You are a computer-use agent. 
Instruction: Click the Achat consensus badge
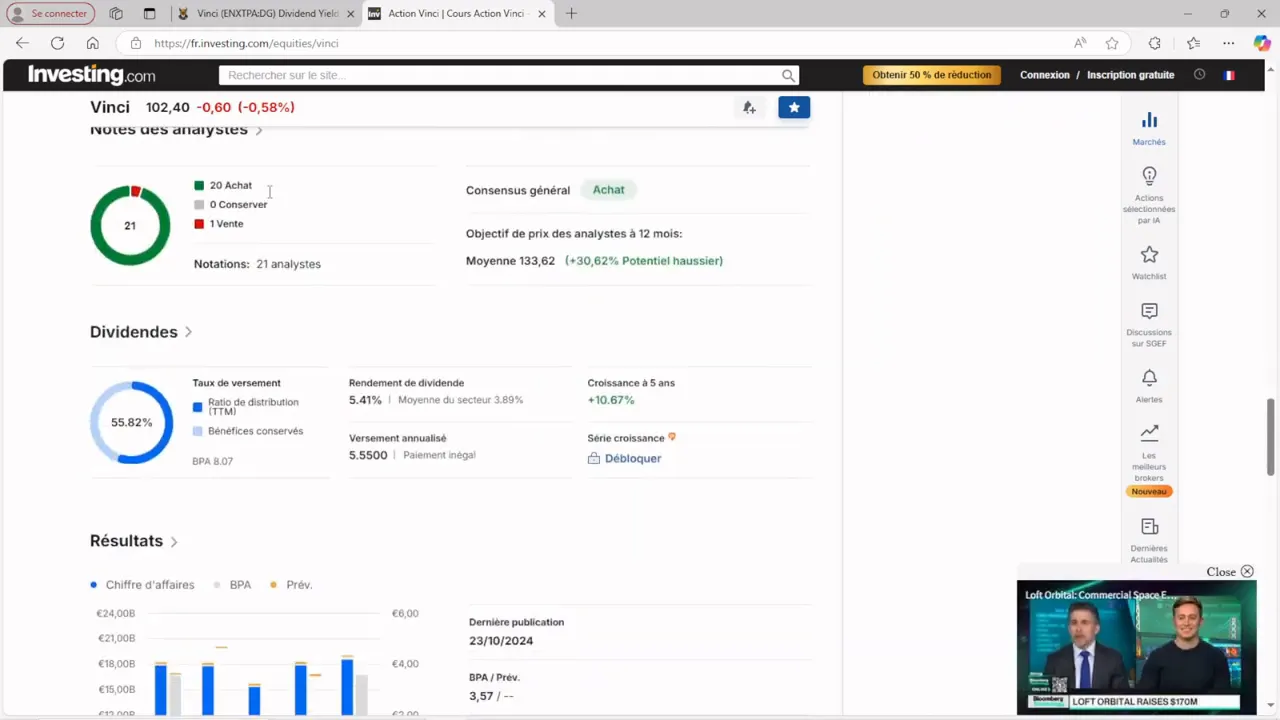click(608, 190)
